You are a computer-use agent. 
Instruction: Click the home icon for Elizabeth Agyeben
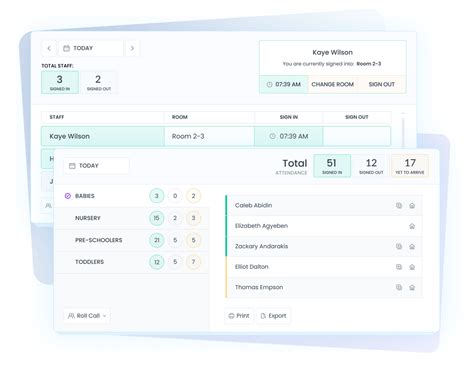click(412, 226)
